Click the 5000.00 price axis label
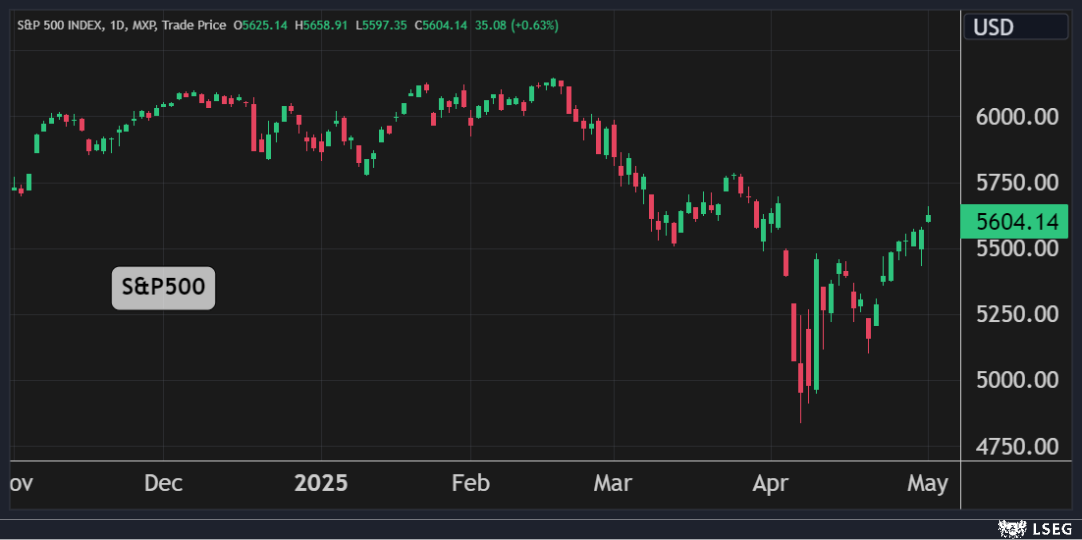The width and height of the screenshot is (1082, 540). pos(1017,380)
